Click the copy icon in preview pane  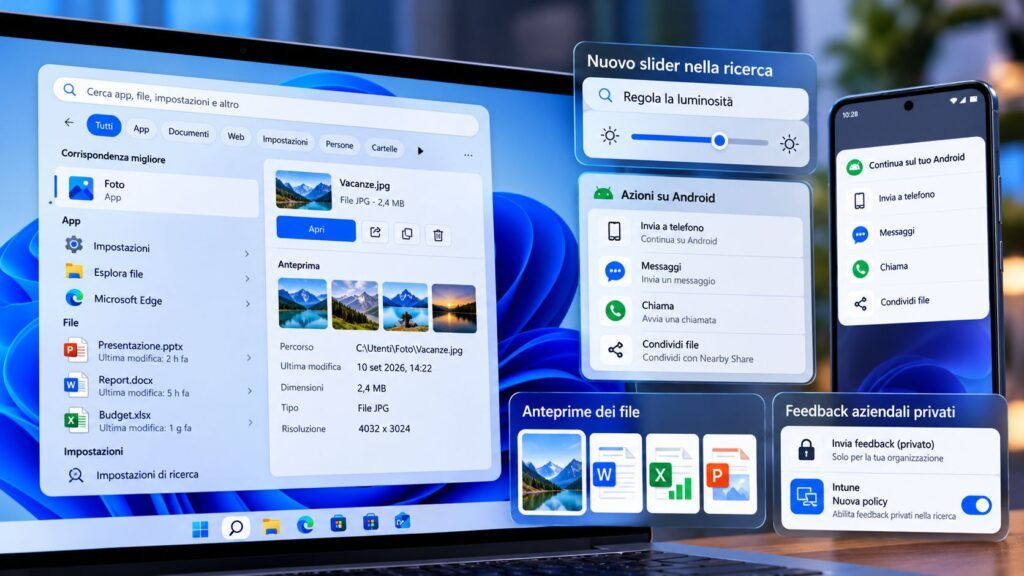[x=407, y=234]
